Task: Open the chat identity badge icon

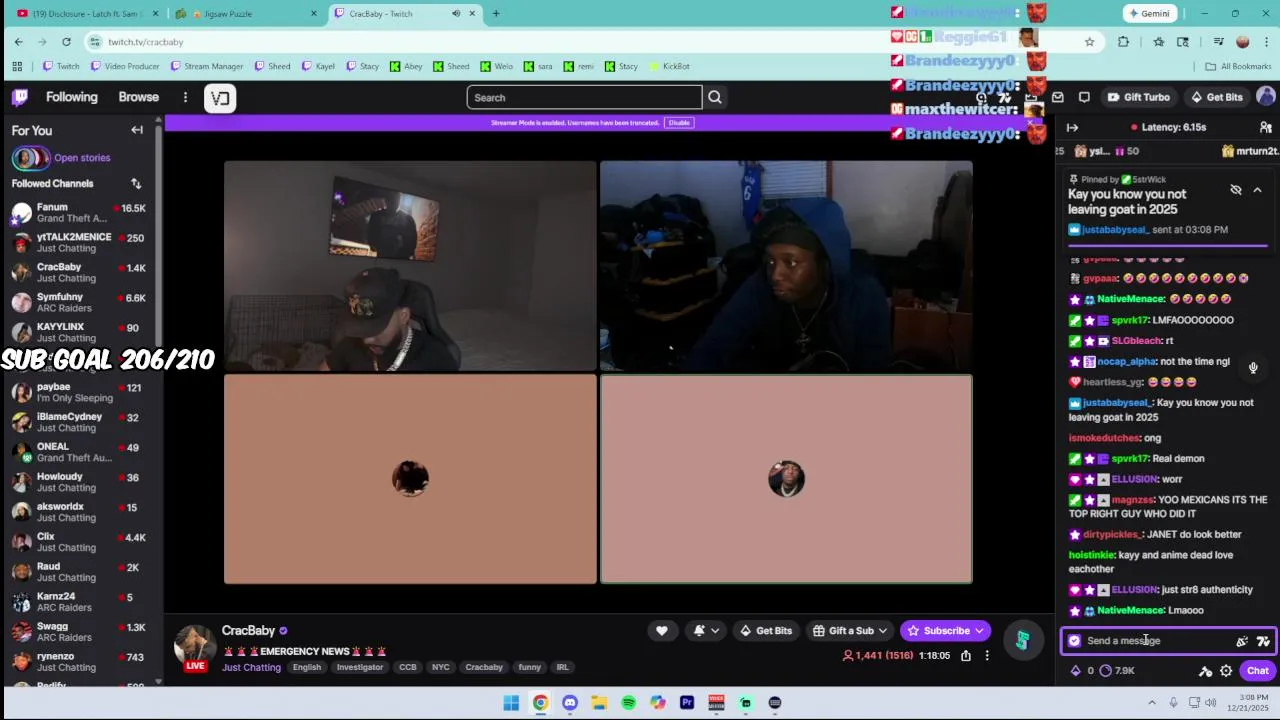Action: coord(1075,641)
